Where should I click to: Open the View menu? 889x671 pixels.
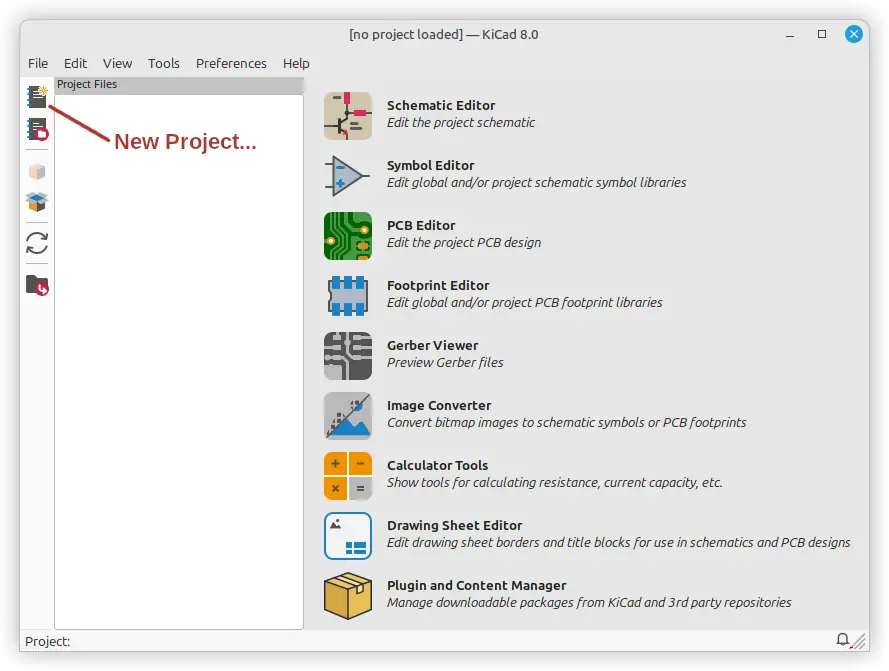[x=117, y=64]
